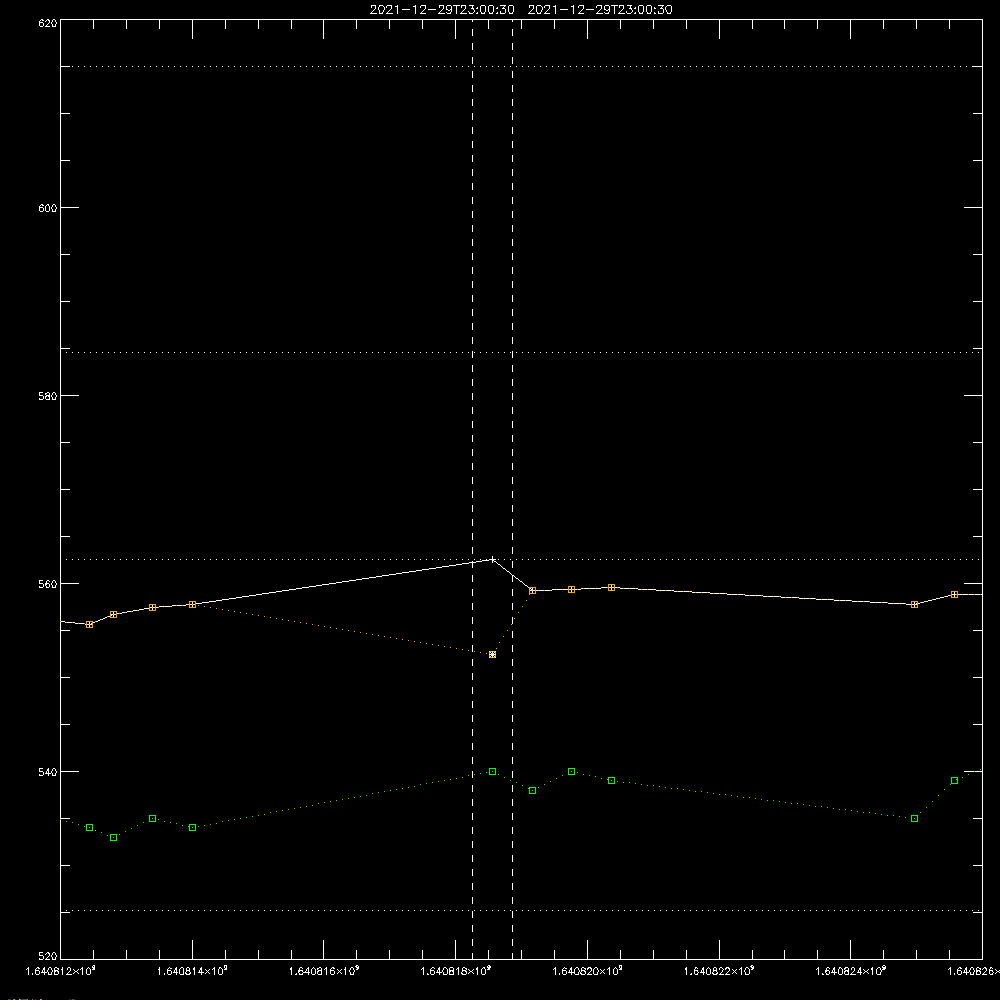Select the white plus marker at the curve peak

[492, 559]
